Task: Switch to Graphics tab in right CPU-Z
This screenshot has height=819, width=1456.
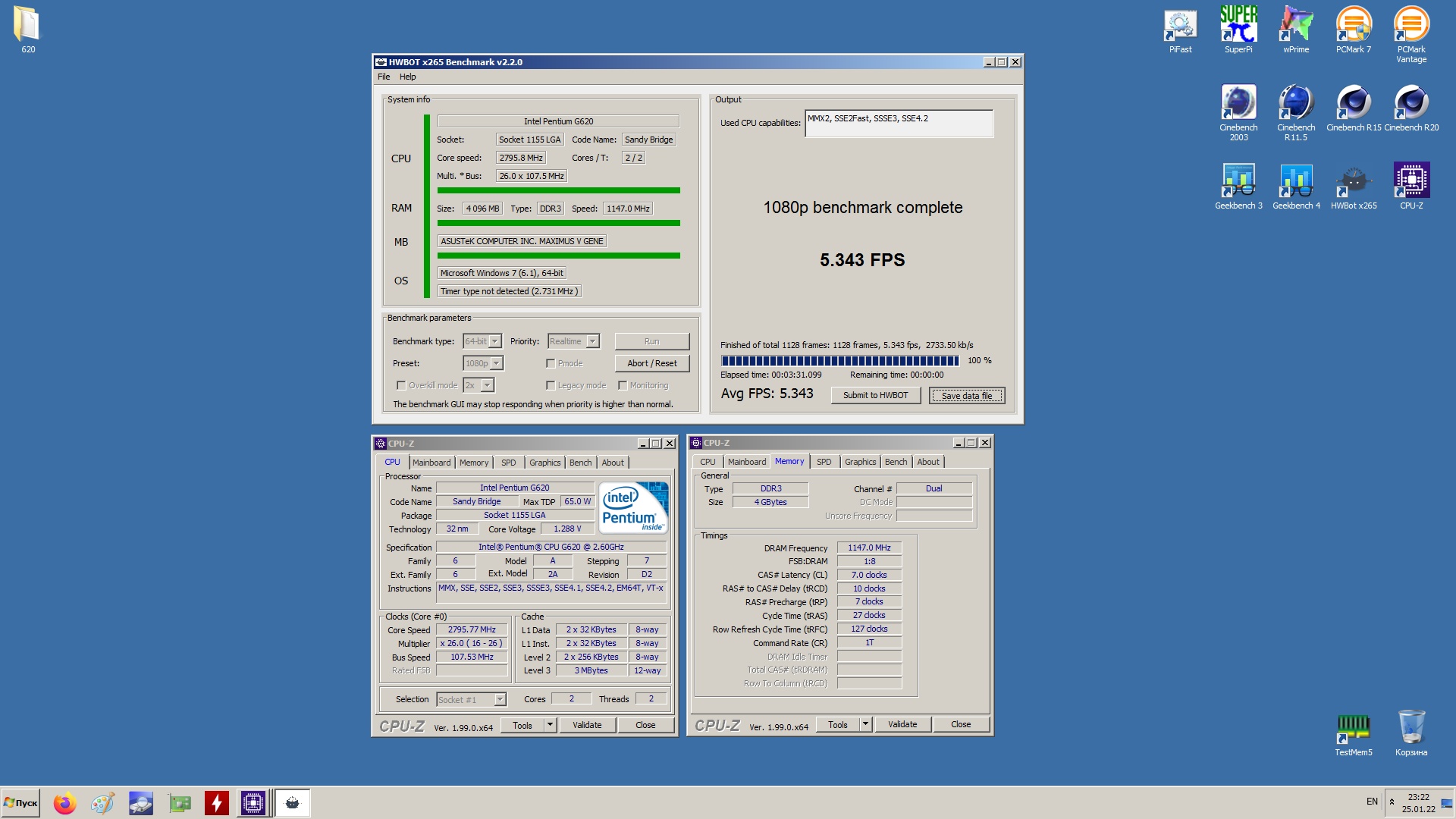Action: pyautogui.click(x=861, y=462)
